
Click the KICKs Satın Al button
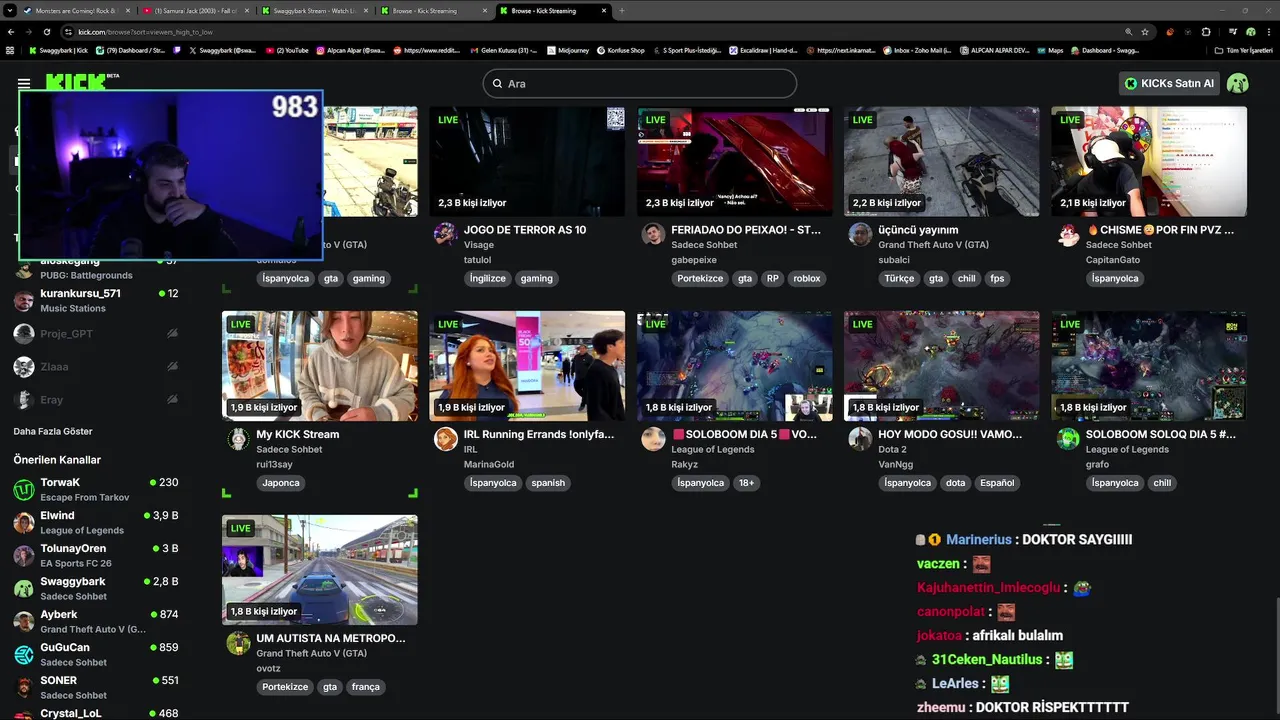pos(1169,83)
